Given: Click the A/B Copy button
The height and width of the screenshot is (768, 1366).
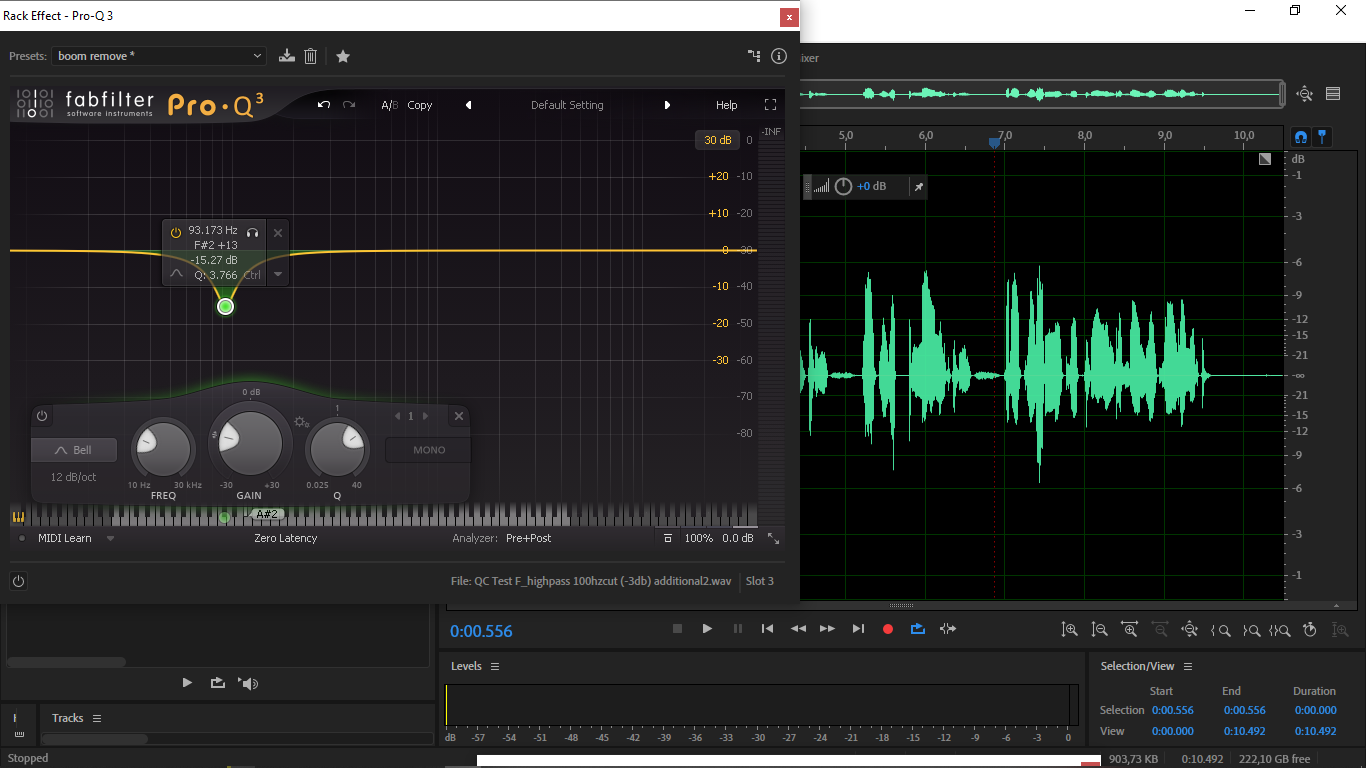Looking at the screenshot, I should point(419,105).
